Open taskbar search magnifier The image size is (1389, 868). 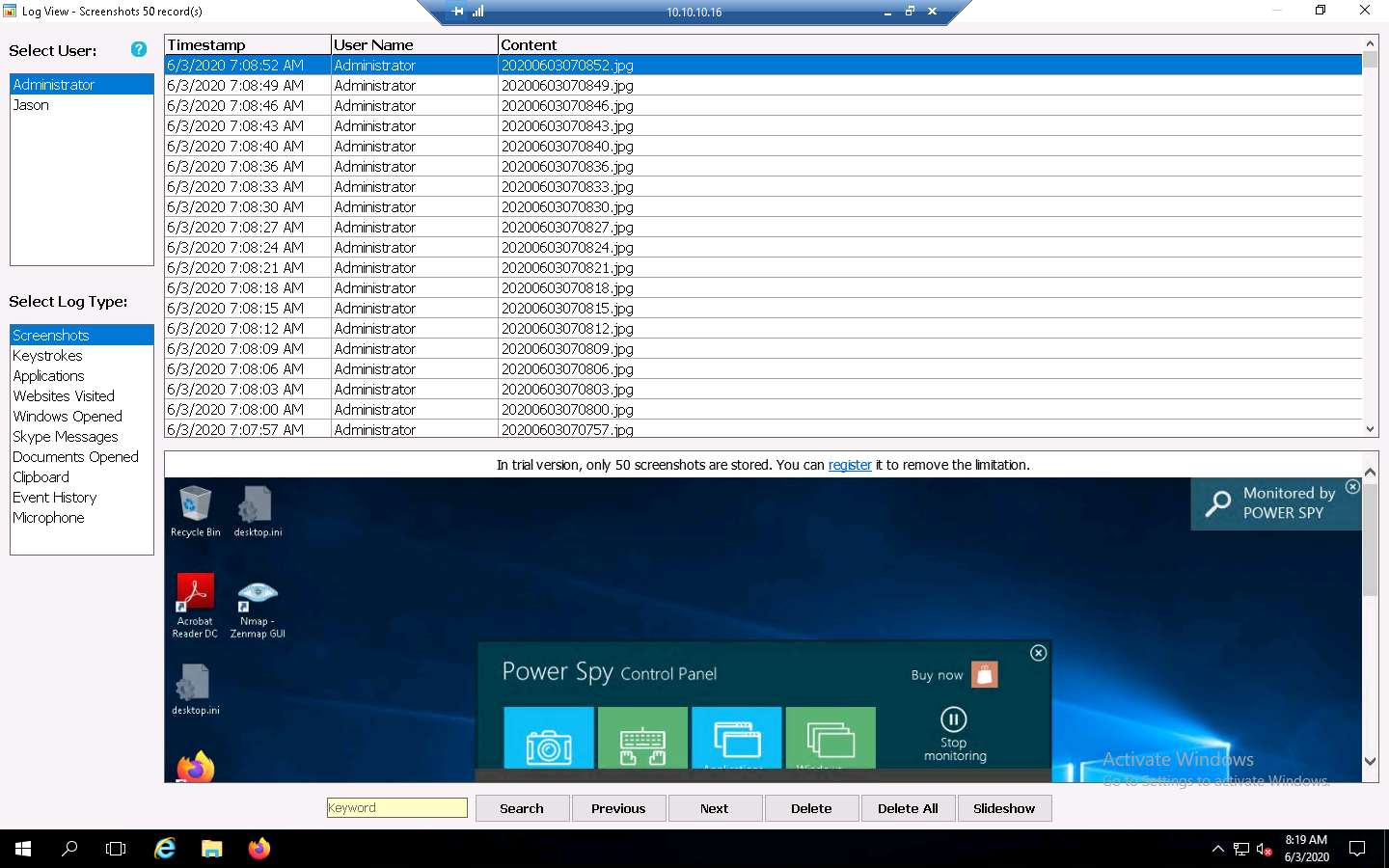point(69,849)
